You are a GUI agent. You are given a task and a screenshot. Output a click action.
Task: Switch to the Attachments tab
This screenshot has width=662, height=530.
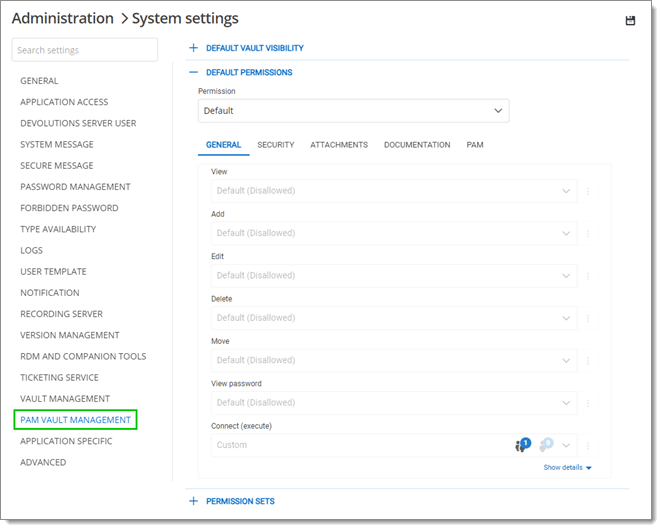click(x=339, y=145)
